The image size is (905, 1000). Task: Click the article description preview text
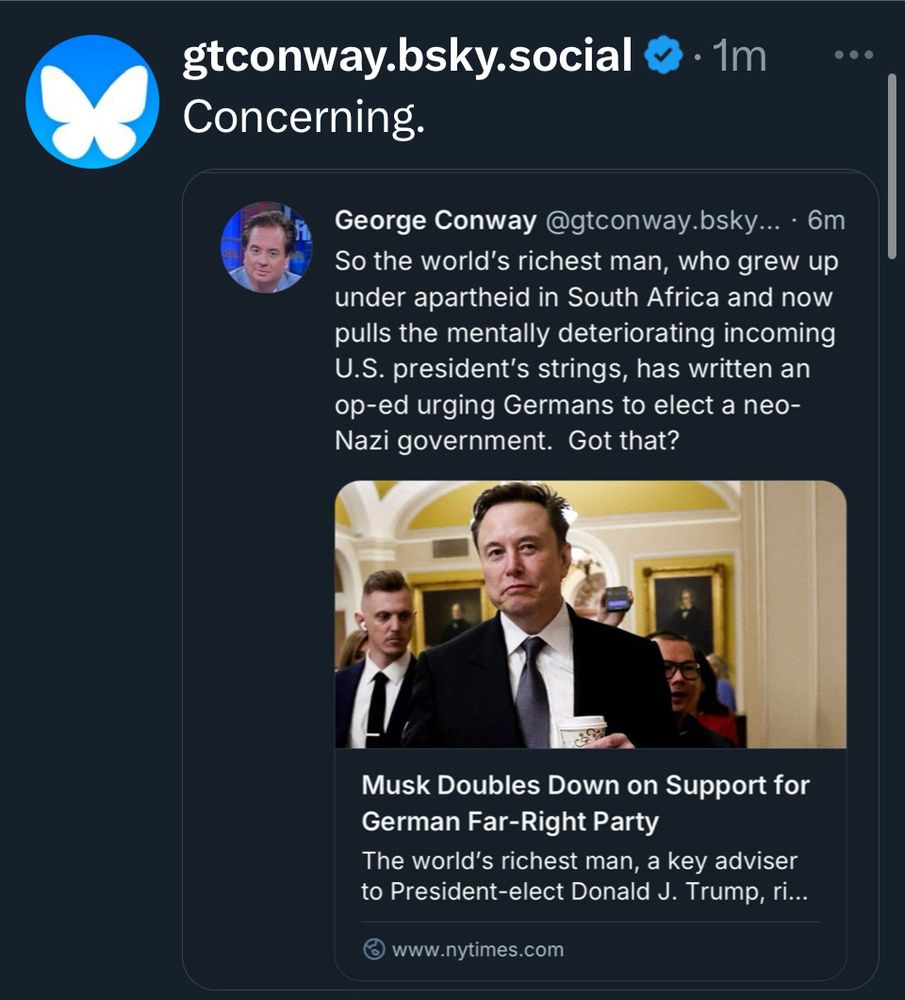[x=579, y=875]
